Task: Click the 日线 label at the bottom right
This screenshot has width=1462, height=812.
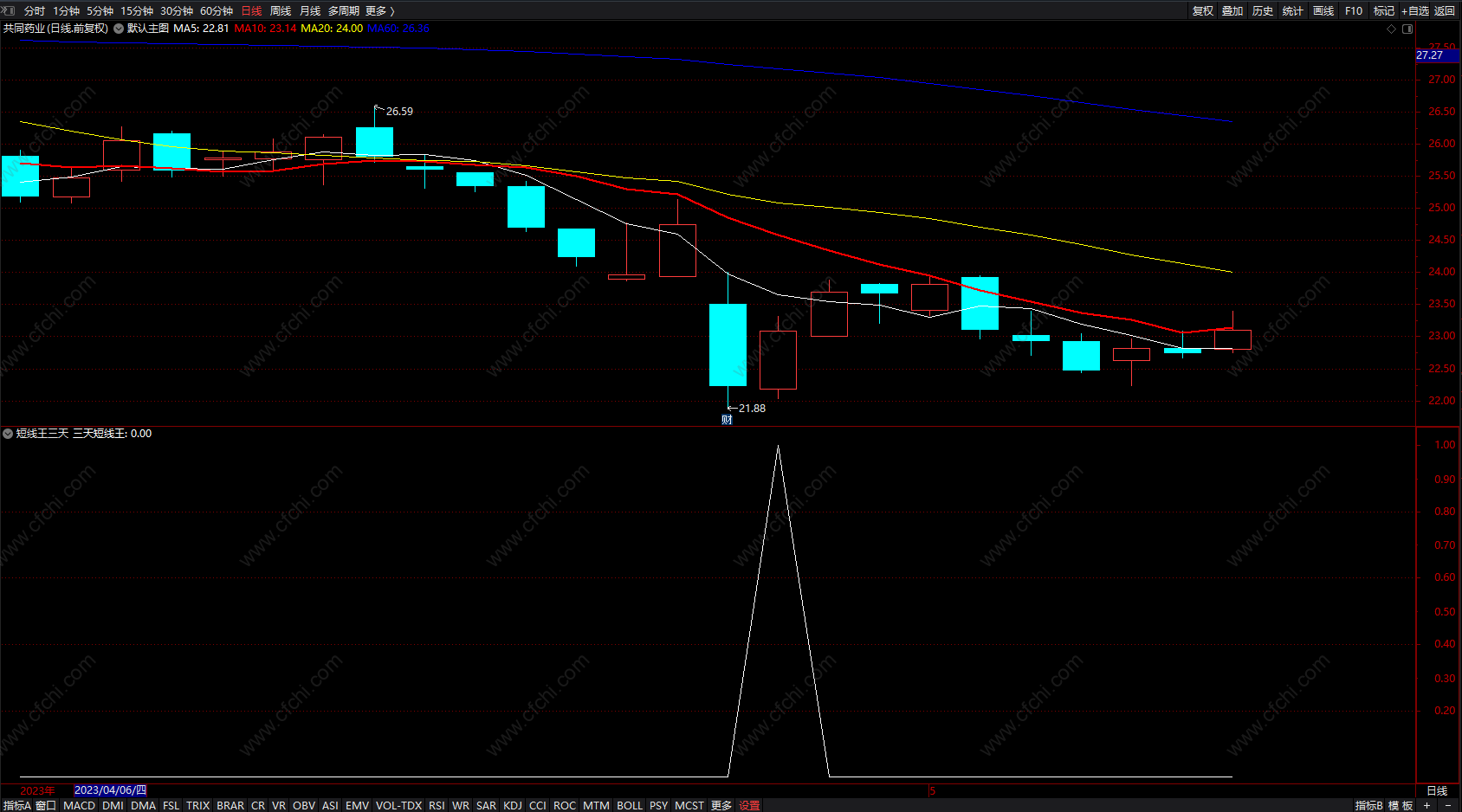Action: pyautogui.click(x=1437, y=790)
